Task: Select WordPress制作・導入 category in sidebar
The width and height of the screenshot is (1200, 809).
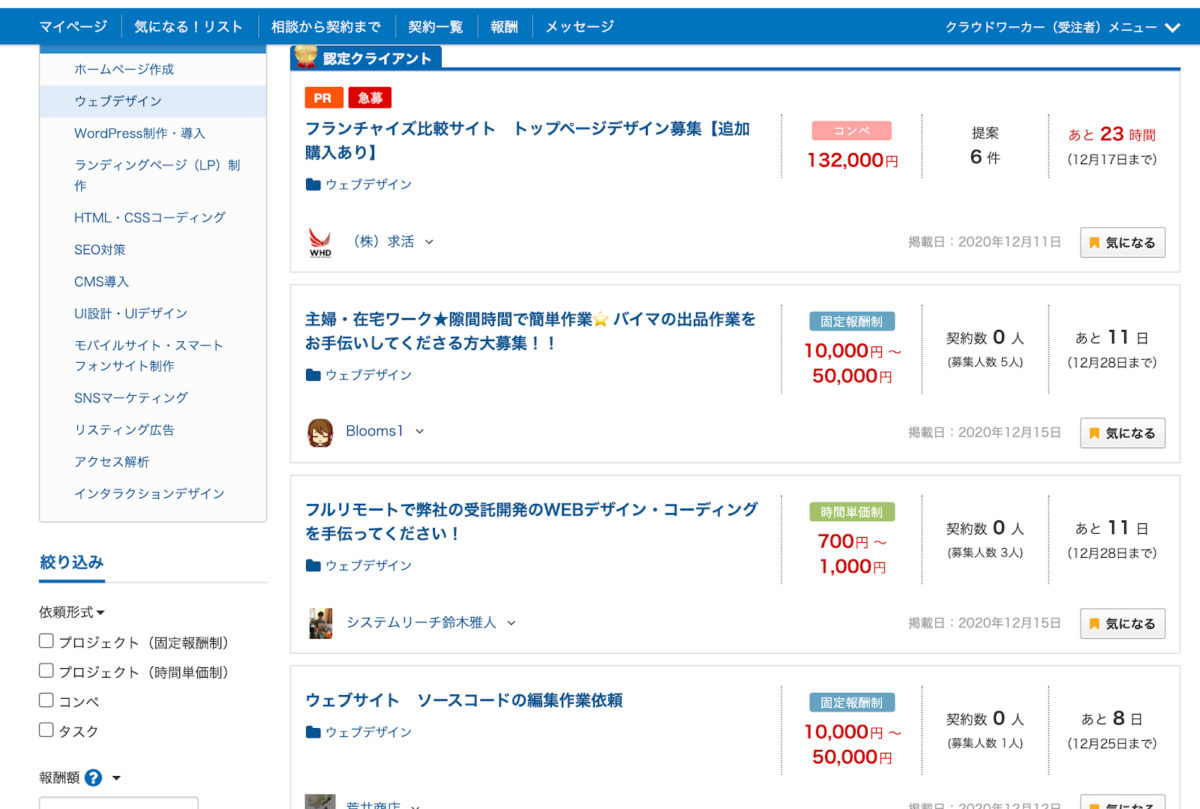Action: click(x=139, y=133)
